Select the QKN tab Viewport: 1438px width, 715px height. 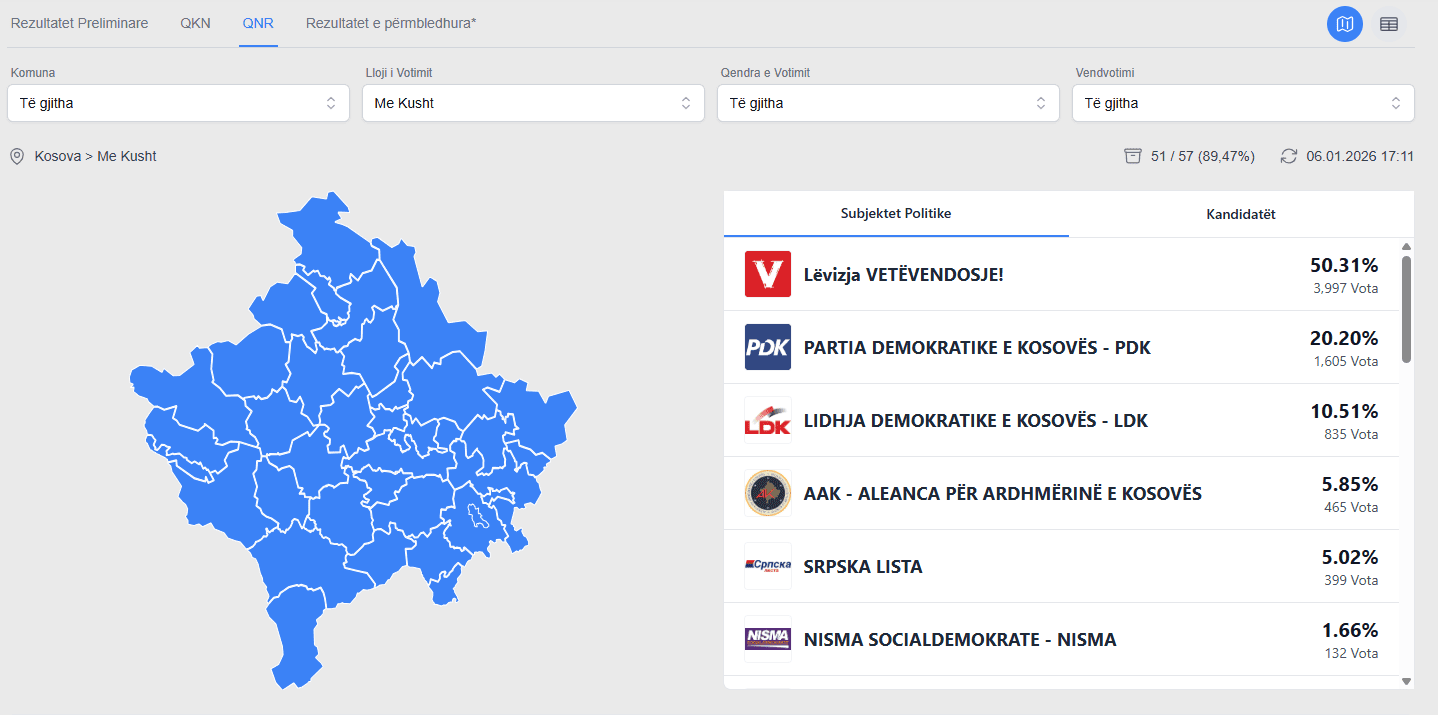[x=195, y=23]
